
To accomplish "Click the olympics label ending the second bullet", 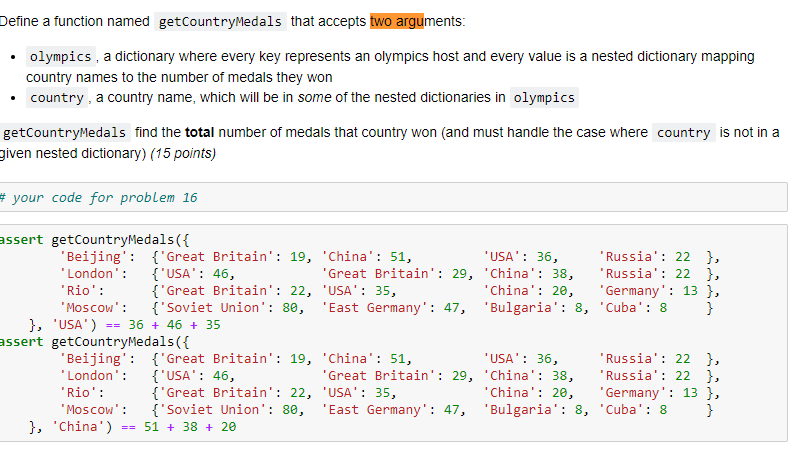I will (544, 97).
